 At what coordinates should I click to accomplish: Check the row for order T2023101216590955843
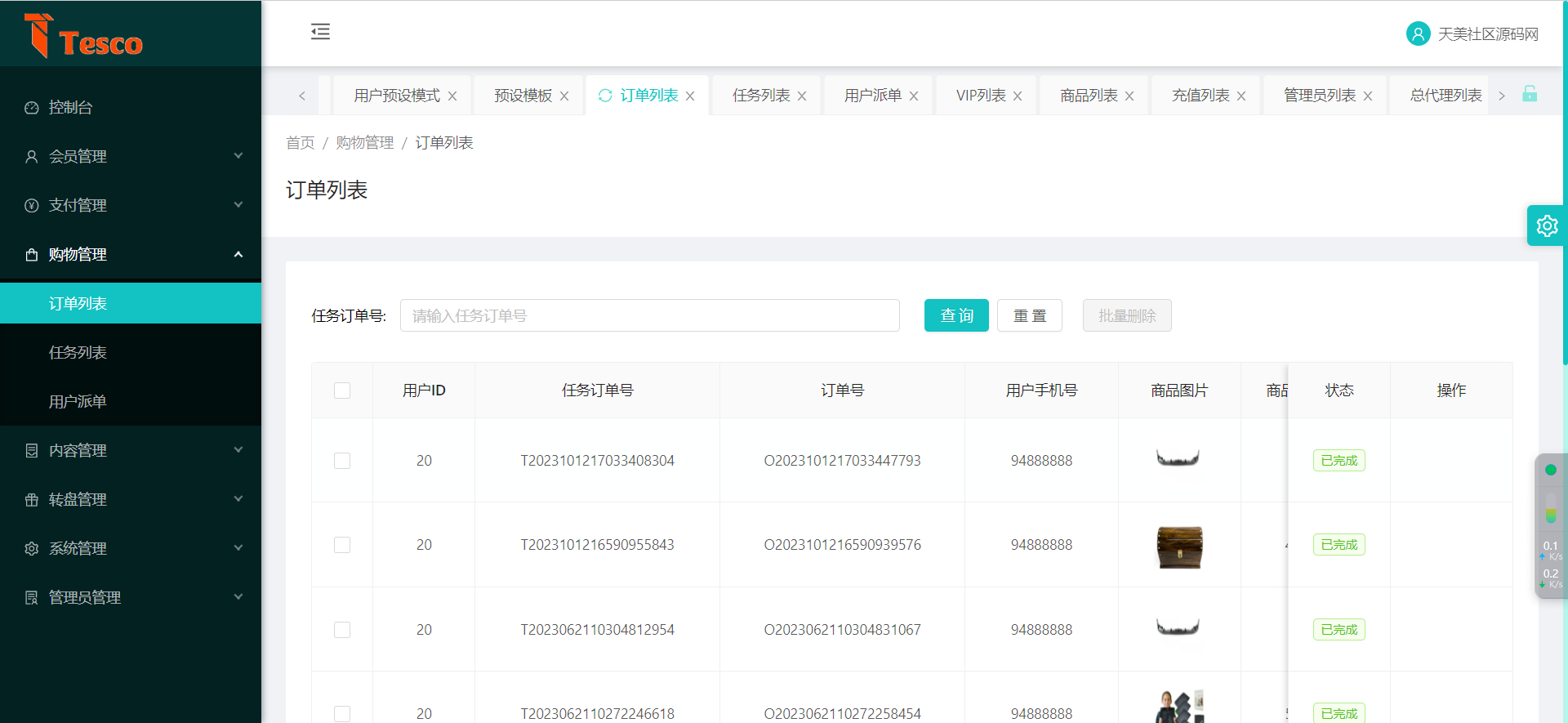(342, 545)
